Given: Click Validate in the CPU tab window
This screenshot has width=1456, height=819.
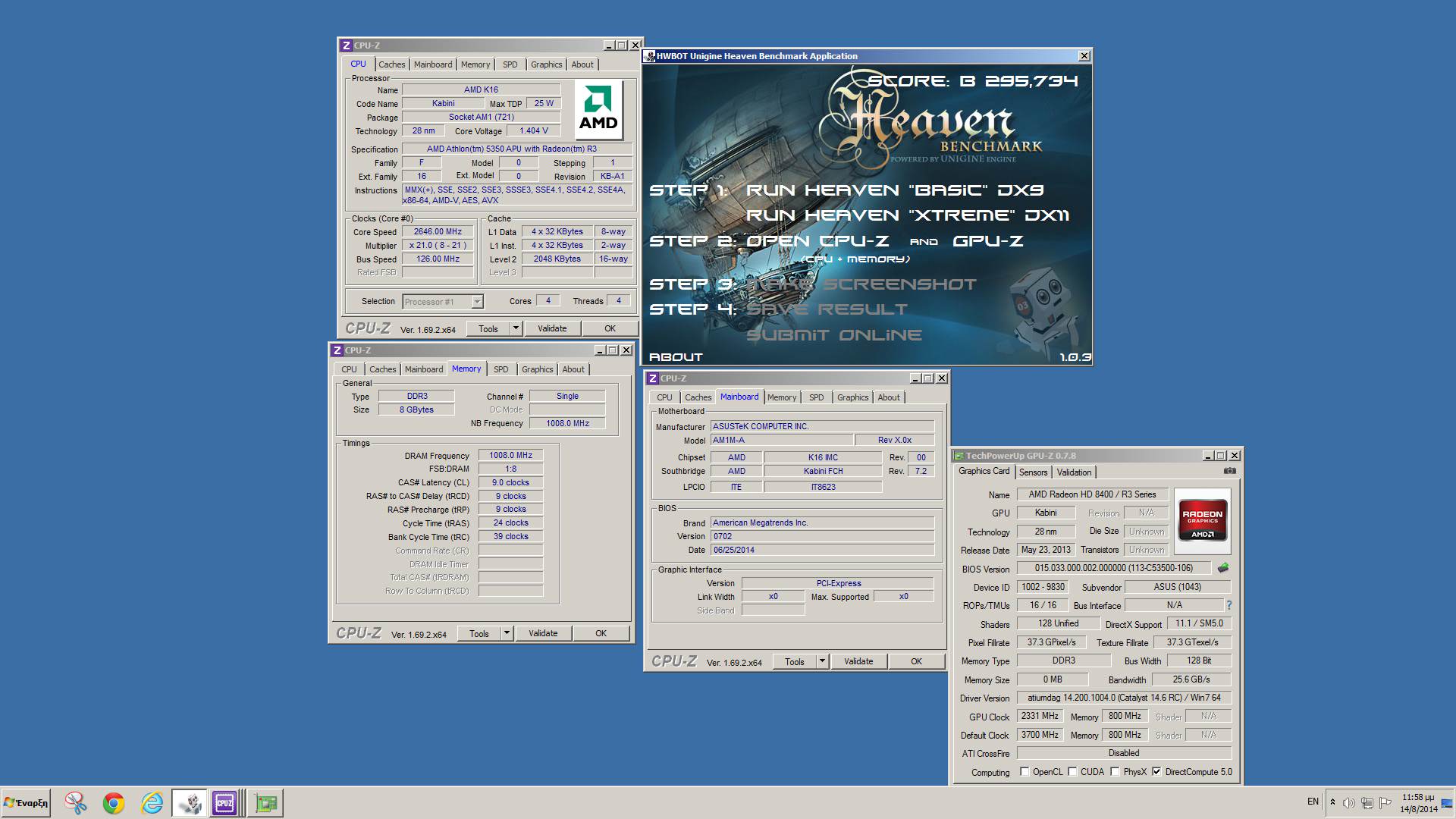Looking at the screenshot, I should coord(552,328).
